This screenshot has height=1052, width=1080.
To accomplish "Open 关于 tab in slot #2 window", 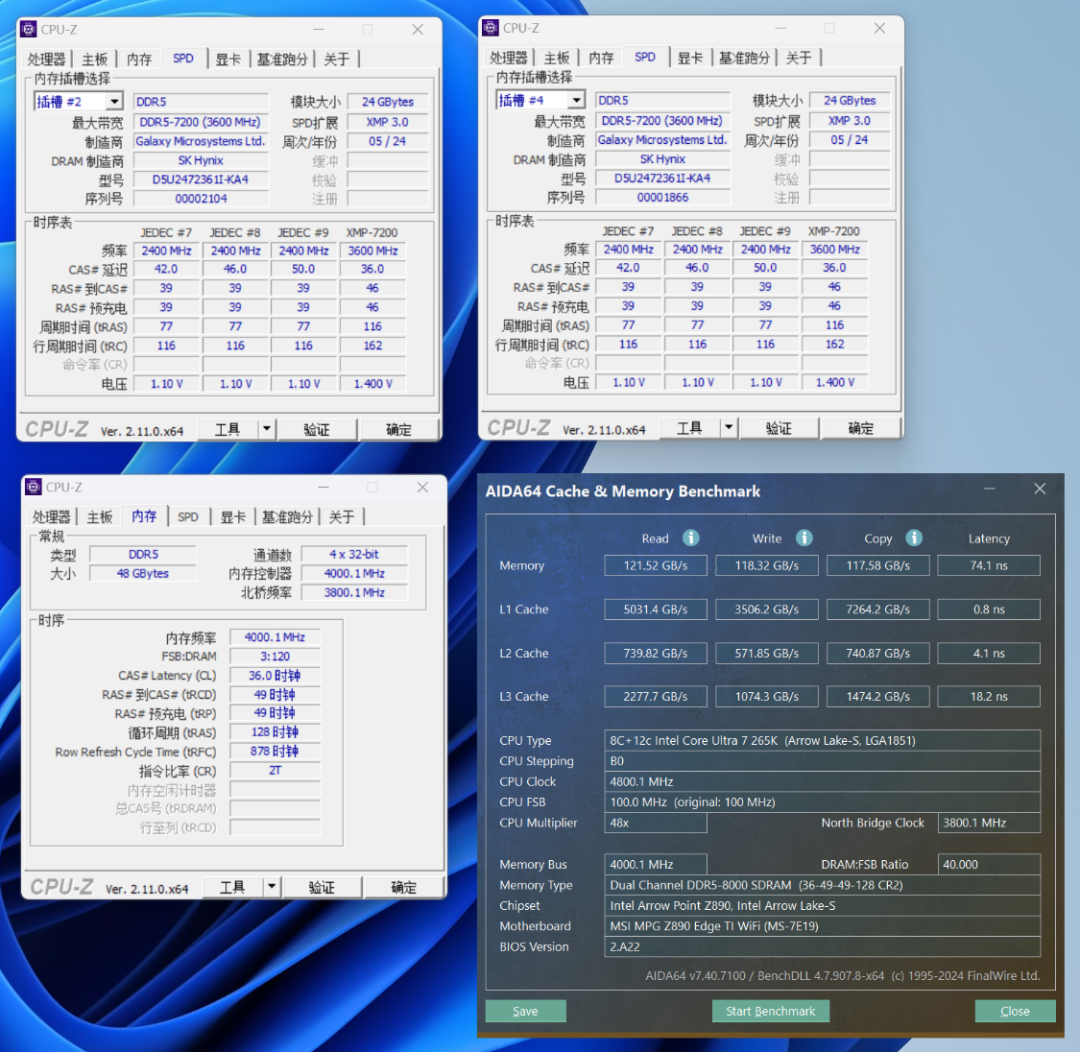I will (337, 60).
